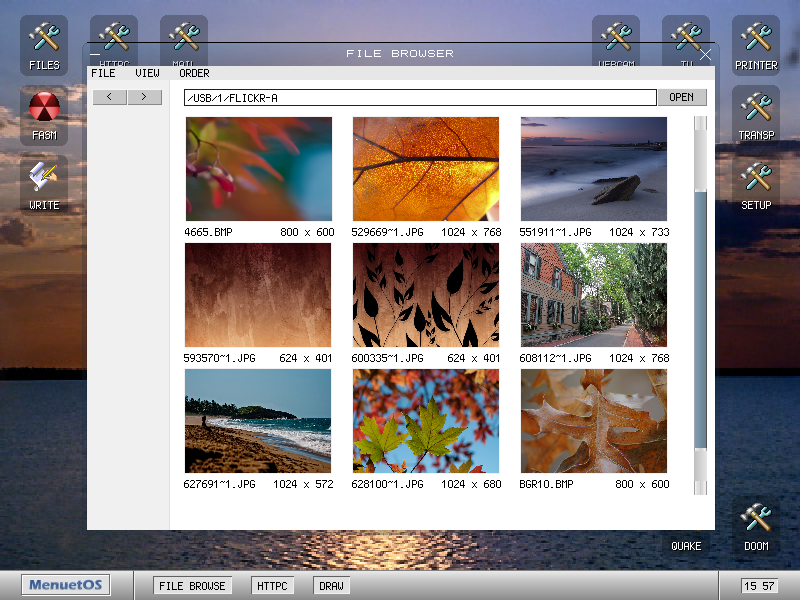Click the 600335~1.JPG filename label
This screenshot has height=600, width=800.
pos(387,358)
